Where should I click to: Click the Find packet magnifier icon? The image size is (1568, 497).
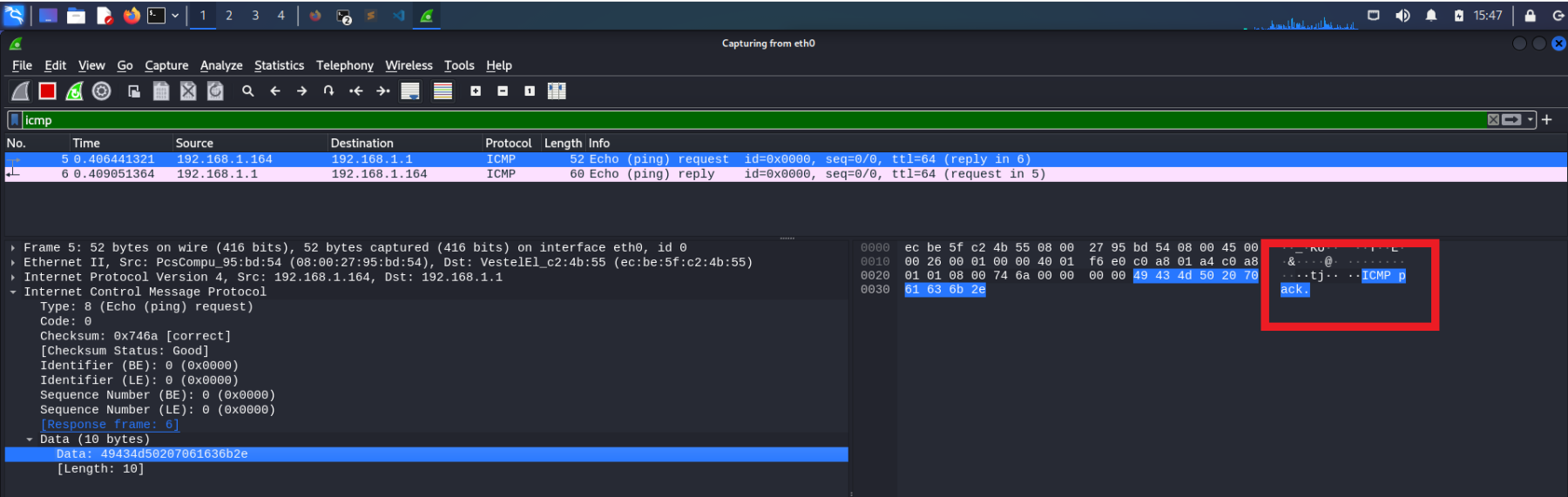click(x=248, y=91)
